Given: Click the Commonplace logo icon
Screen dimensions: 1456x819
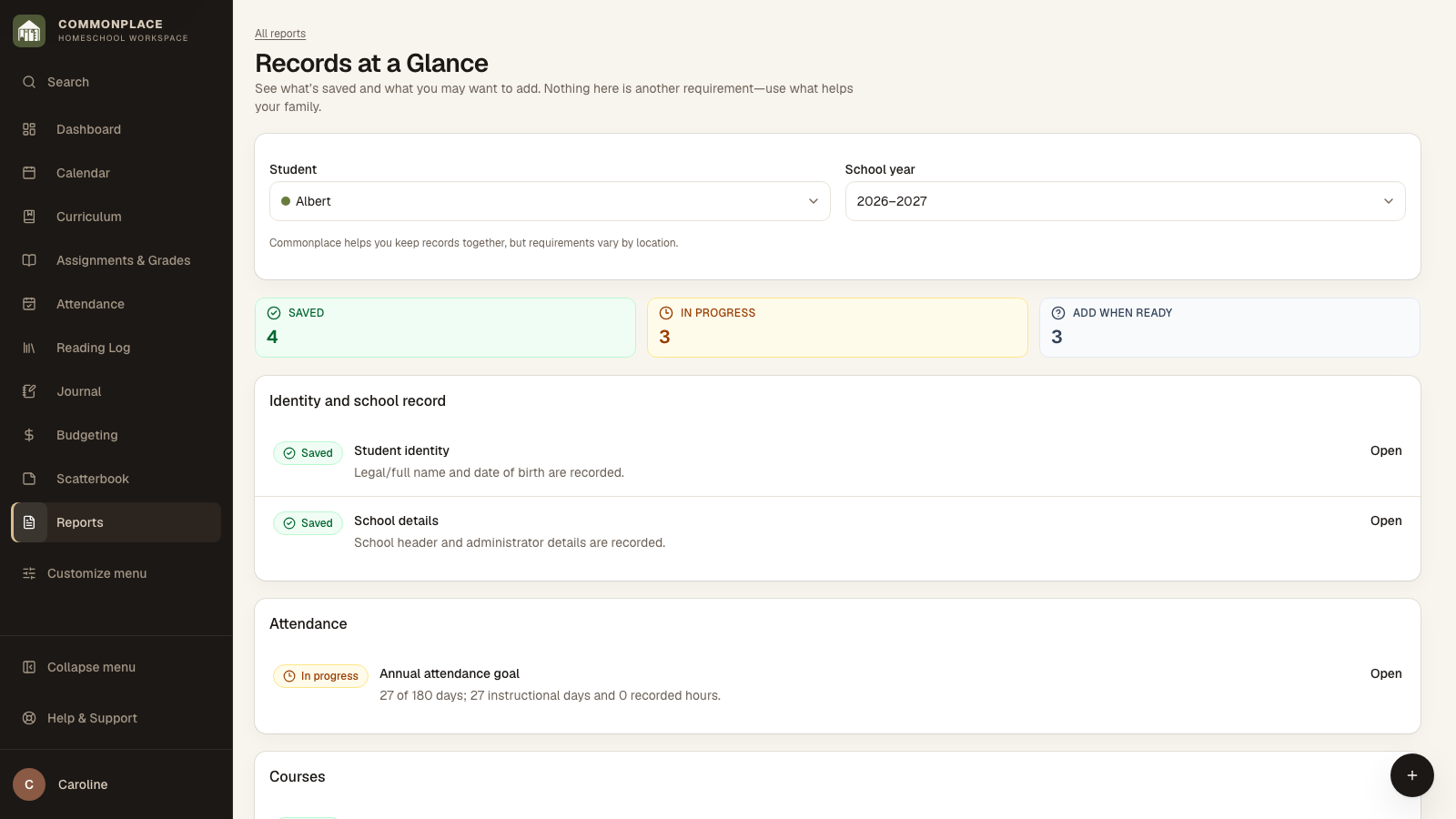Looking at the screenshot, I should pyautogui.click(x=29, y=31).
